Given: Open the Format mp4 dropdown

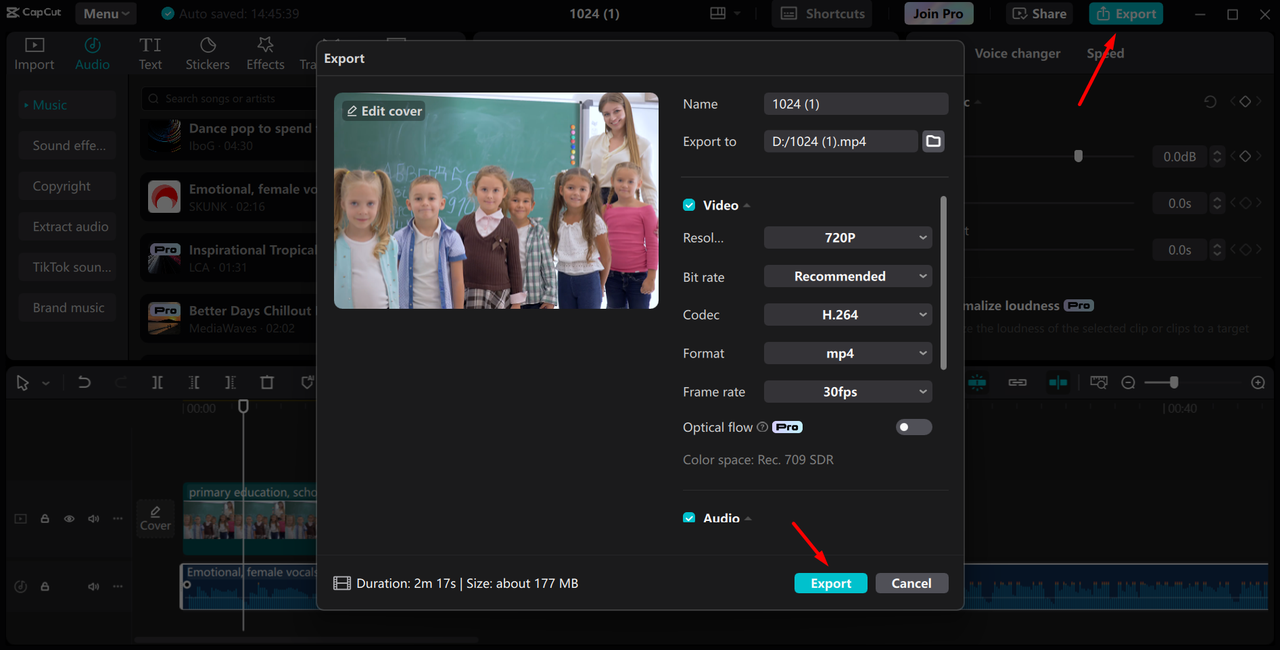Looking at the screenshot, I should 848,353.
